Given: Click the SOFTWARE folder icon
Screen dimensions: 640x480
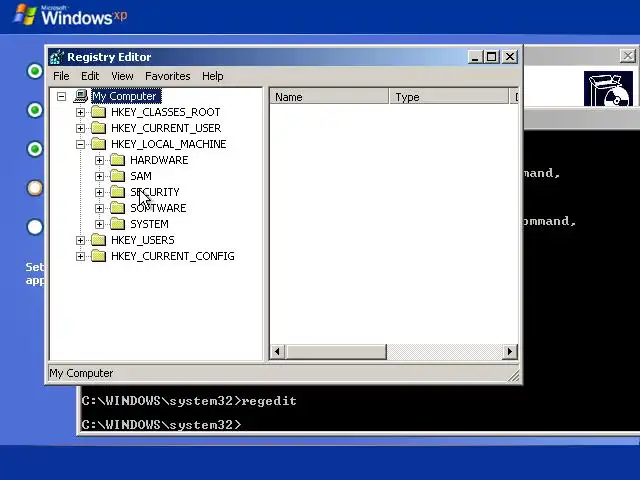Looking at the screenshot, I should click(118, 208).
